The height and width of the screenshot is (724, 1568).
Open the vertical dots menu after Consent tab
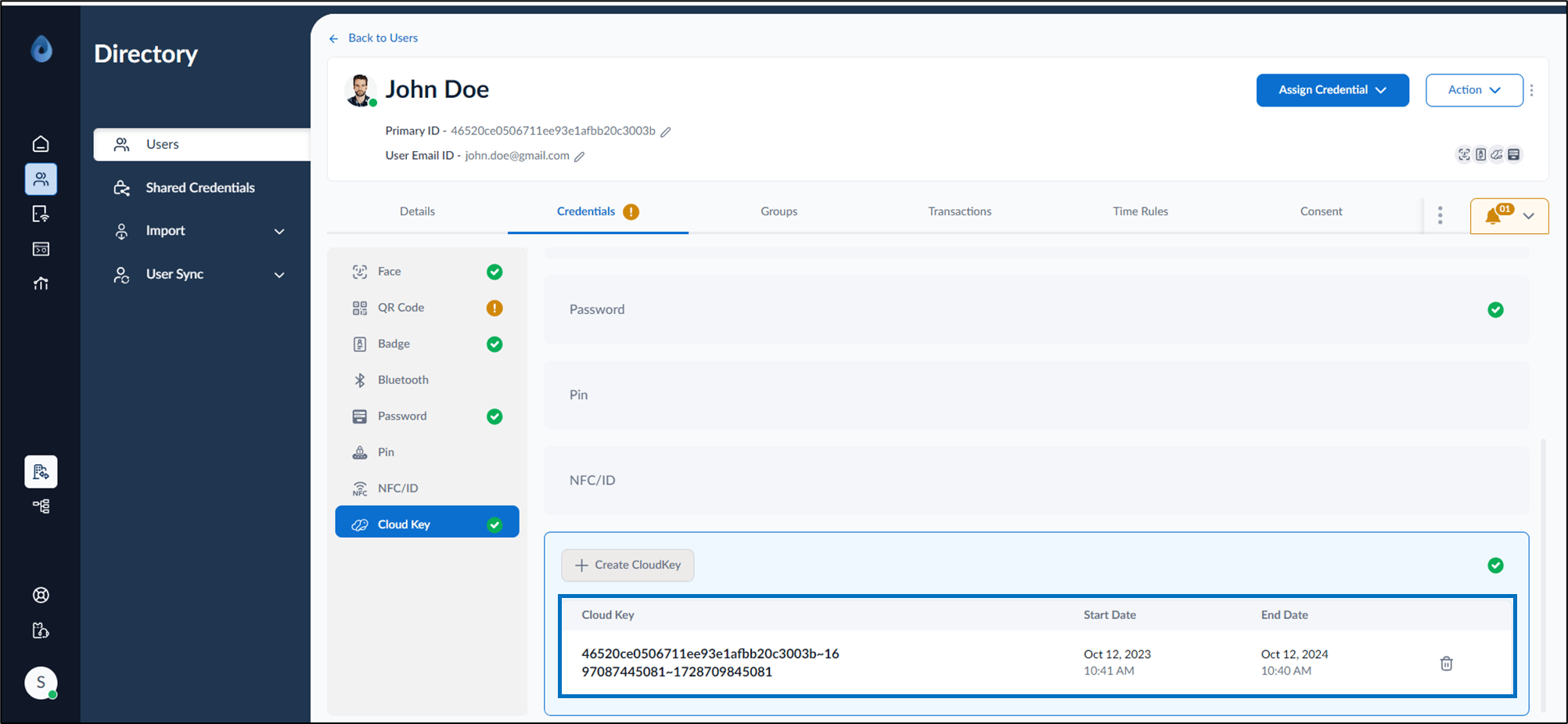coord(1440,215)
